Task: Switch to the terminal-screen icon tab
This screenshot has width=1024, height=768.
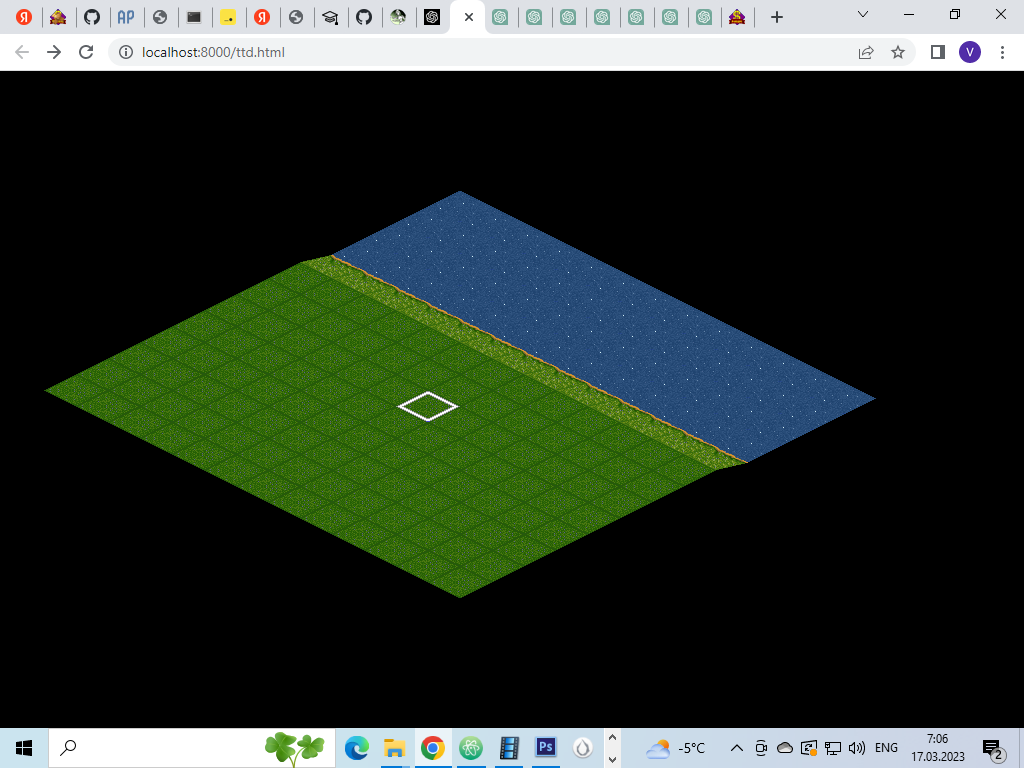Action: 194,17
